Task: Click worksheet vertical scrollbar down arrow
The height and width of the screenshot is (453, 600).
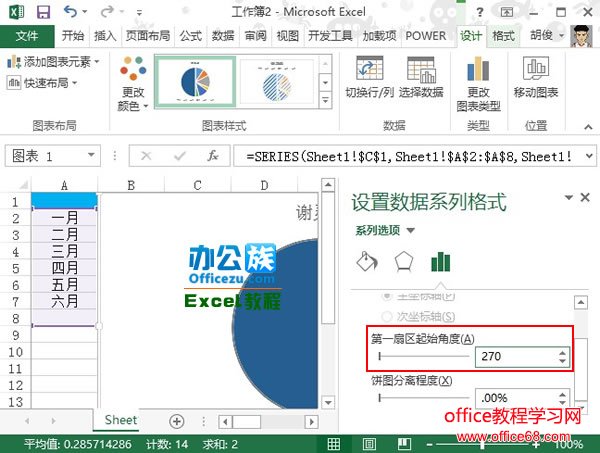Action: pyautogui.click(x=328, y=402)
